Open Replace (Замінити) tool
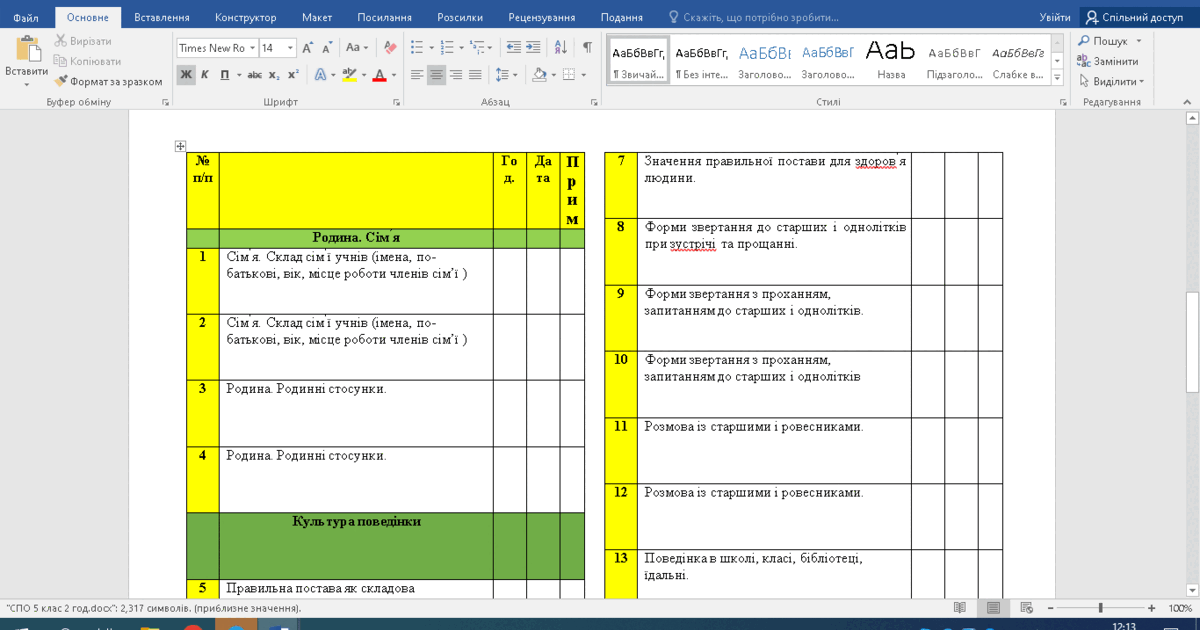Screen dimensions: 1200x630 pyautogui.click(x=1108, y=61)
